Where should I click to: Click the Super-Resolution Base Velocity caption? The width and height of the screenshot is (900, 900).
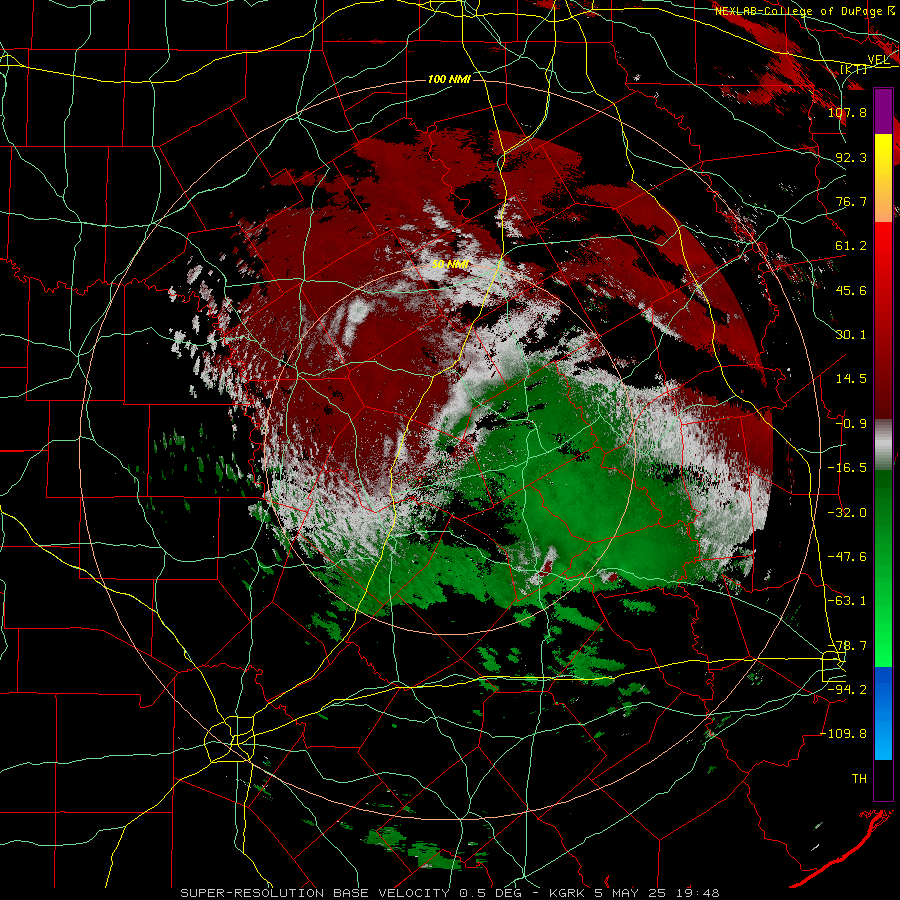449,893
